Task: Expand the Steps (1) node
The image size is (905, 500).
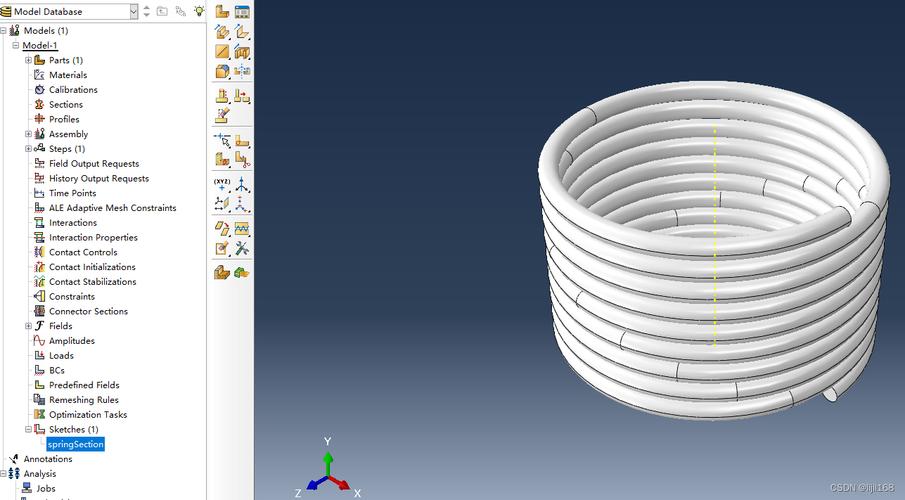Action: pos(28,149)
